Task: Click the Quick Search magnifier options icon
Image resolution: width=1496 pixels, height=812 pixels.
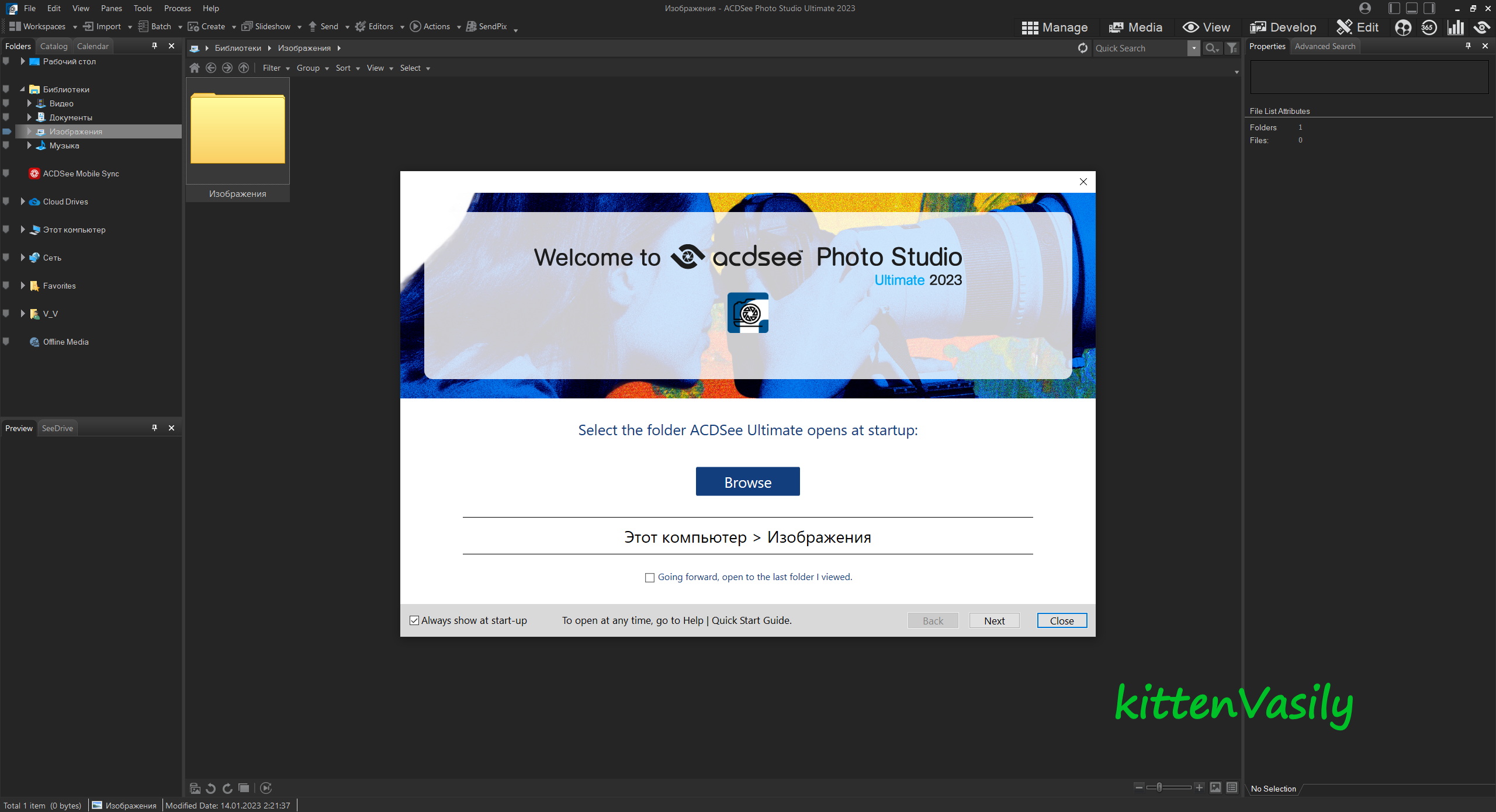Action: [x=1213, y=48]
